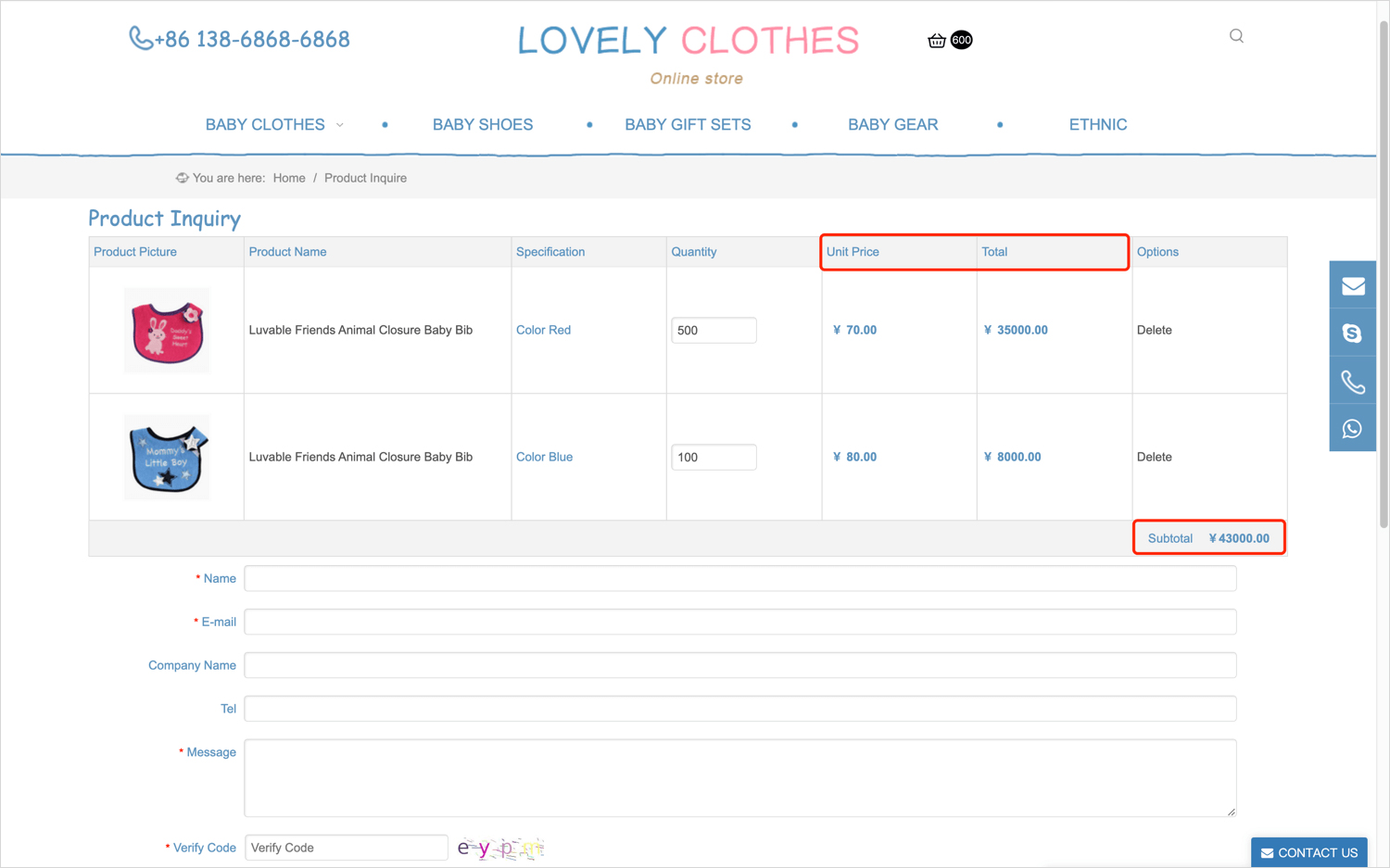Open the Skype contact sidebar icon
The image size is (1390, 868).
[x=1352, y=333]
